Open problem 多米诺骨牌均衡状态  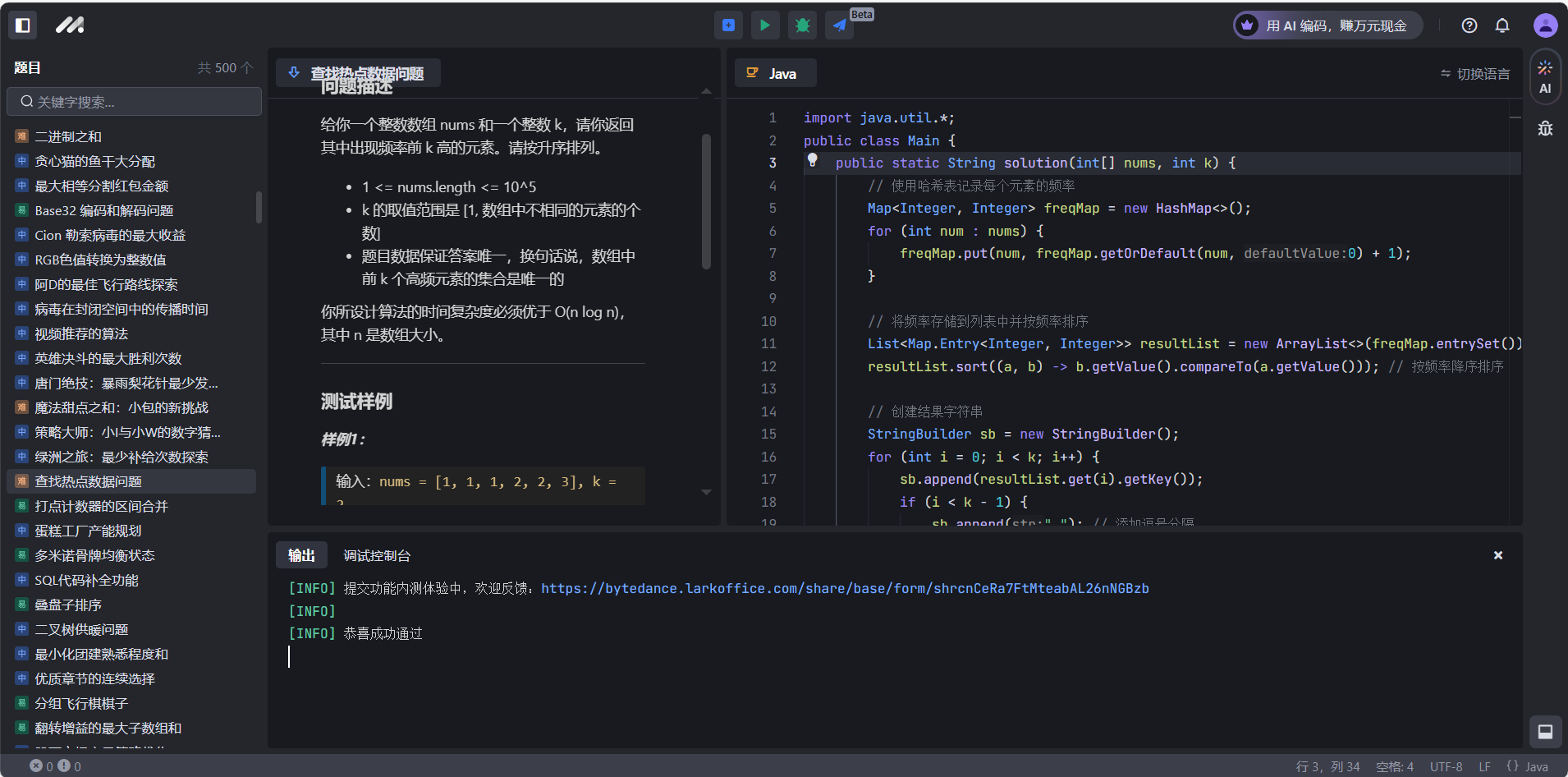pos(131,555)
